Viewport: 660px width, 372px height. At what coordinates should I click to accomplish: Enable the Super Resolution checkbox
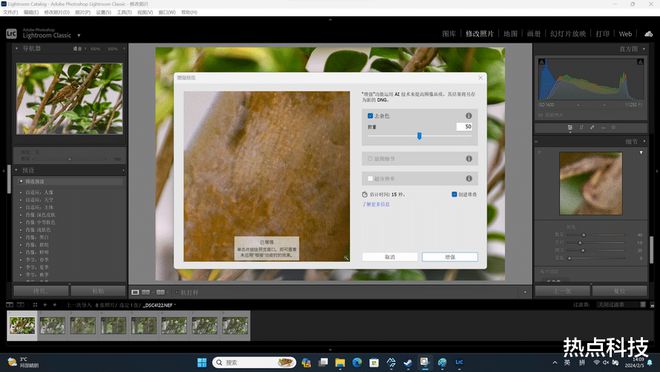coord(370,178)
